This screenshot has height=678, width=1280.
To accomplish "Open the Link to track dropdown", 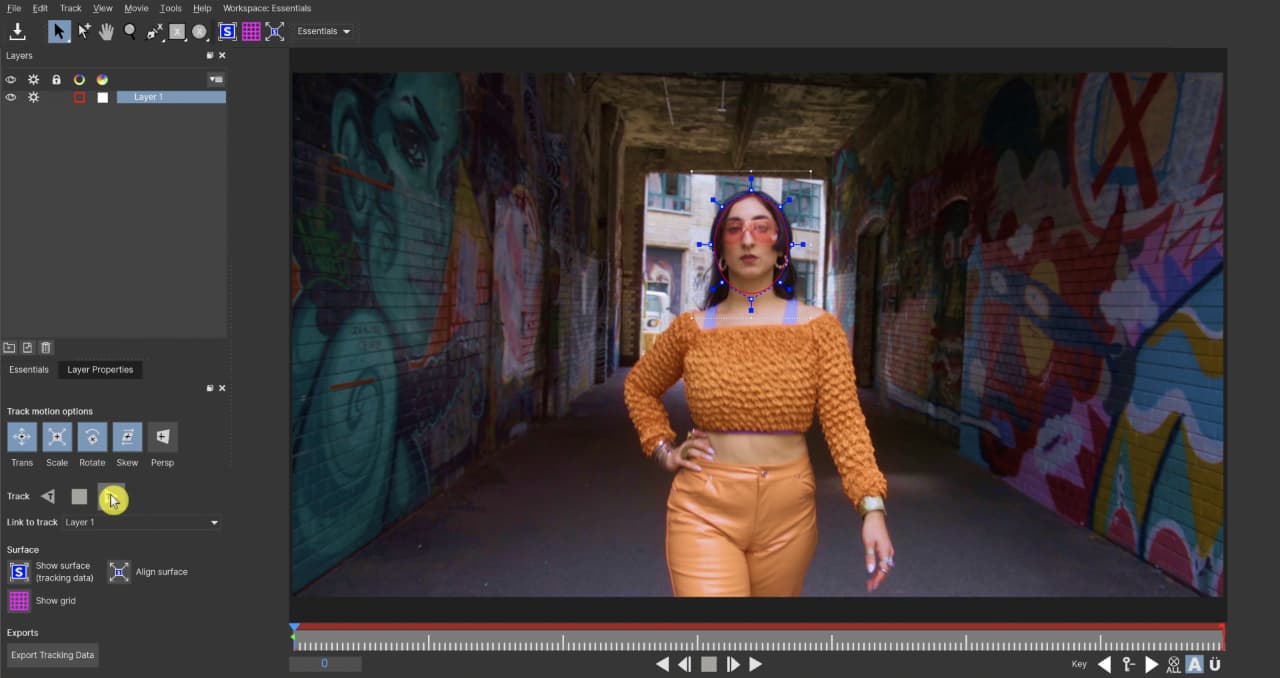I will 141,522.
